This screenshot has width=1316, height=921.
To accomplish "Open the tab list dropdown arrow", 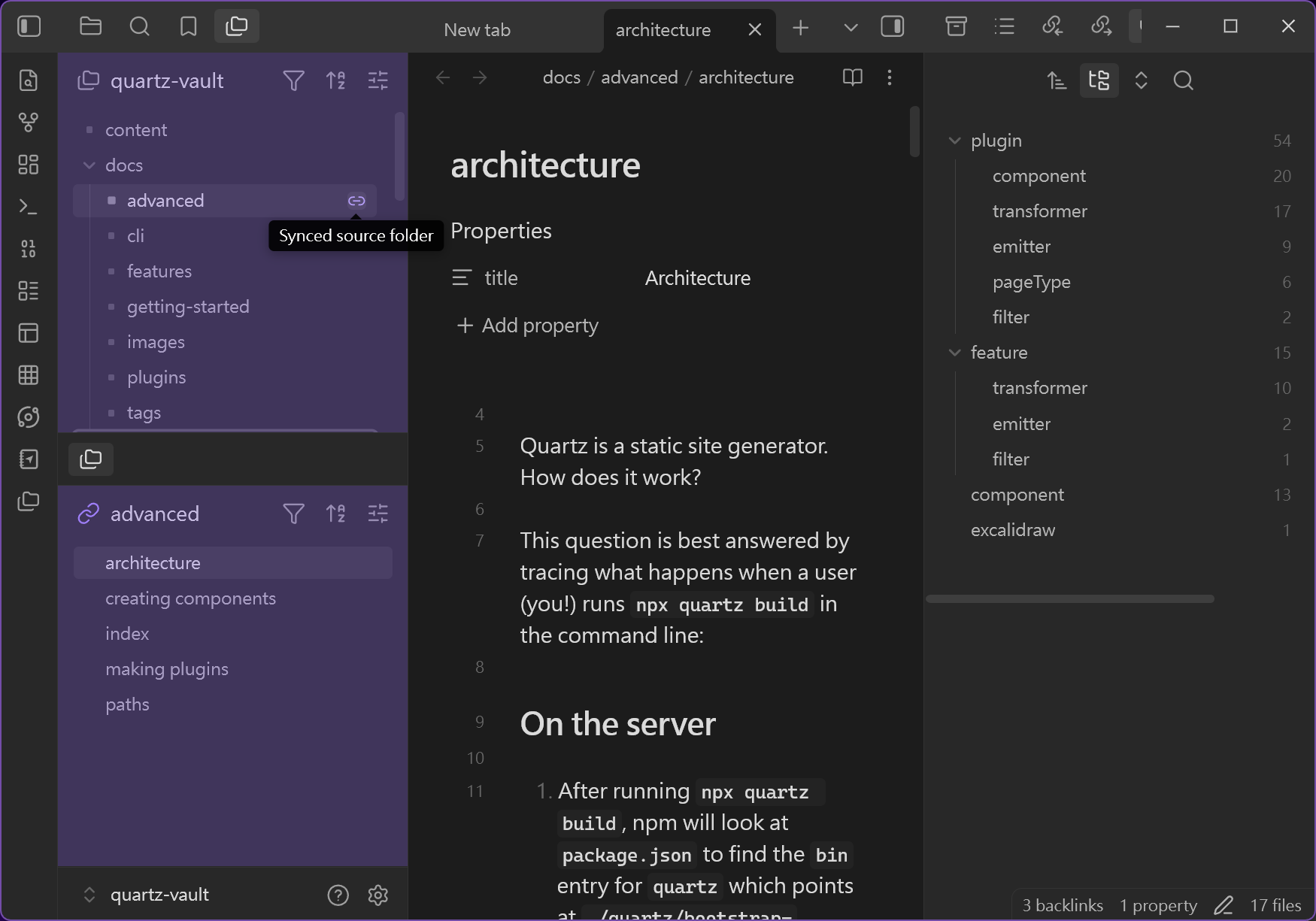I will [851, 28].
